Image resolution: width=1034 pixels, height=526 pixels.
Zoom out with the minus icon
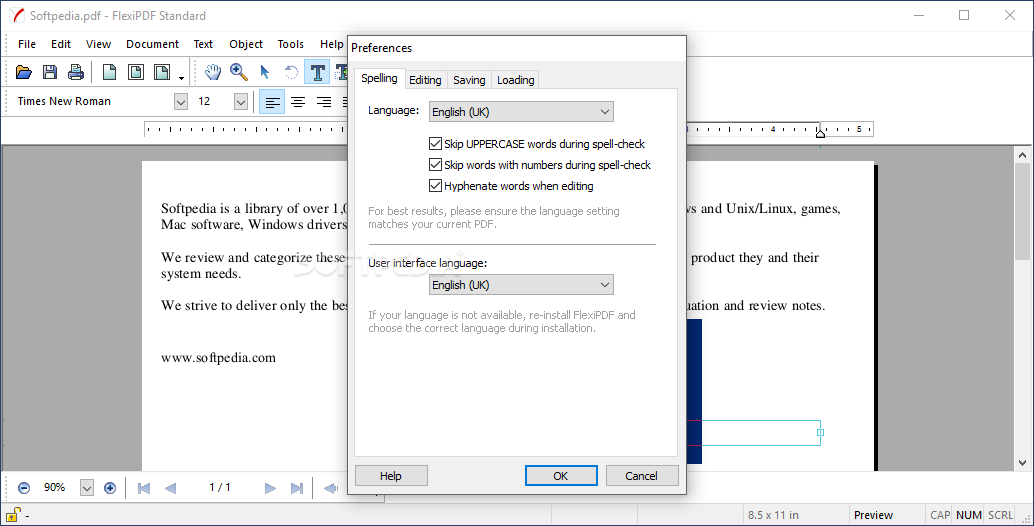tap(24, 488)
